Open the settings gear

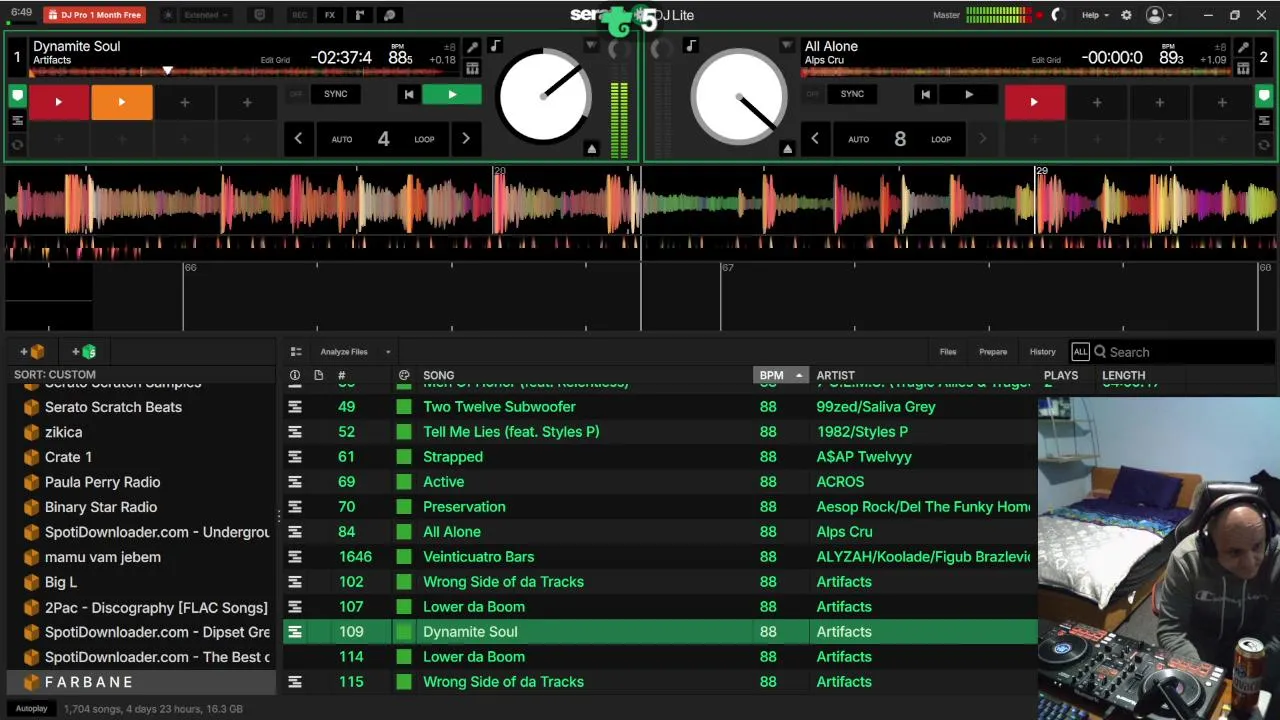(1126, 15)
